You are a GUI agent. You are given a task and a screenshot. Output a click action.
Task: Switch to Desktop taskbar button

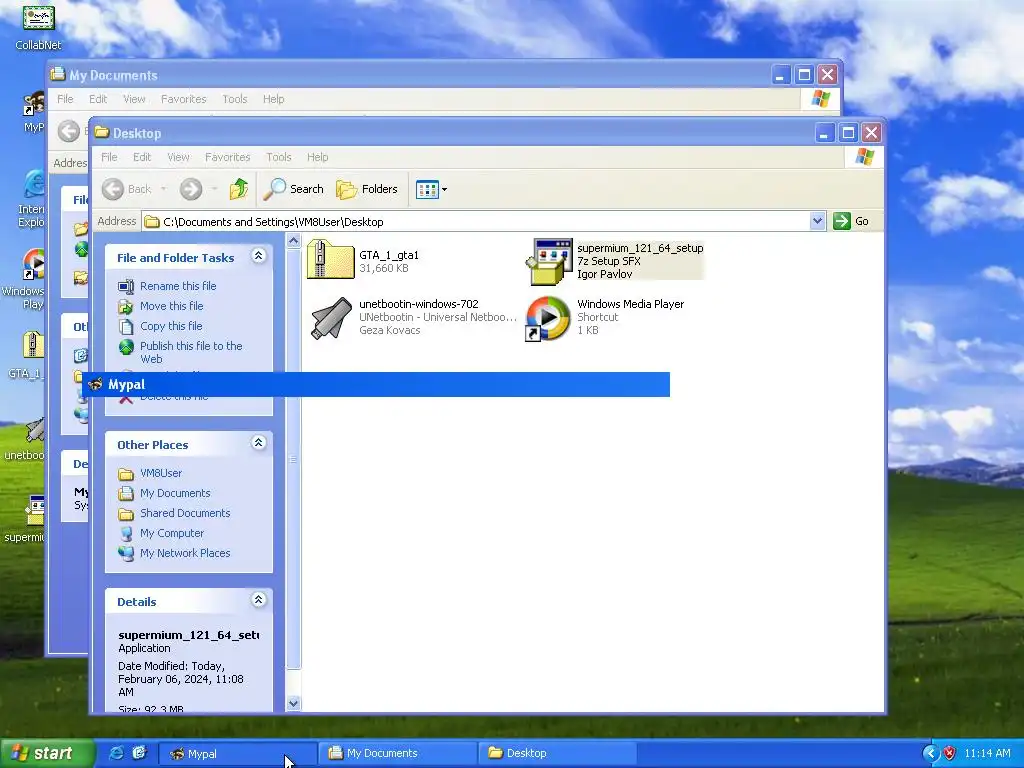click(556, 754)
